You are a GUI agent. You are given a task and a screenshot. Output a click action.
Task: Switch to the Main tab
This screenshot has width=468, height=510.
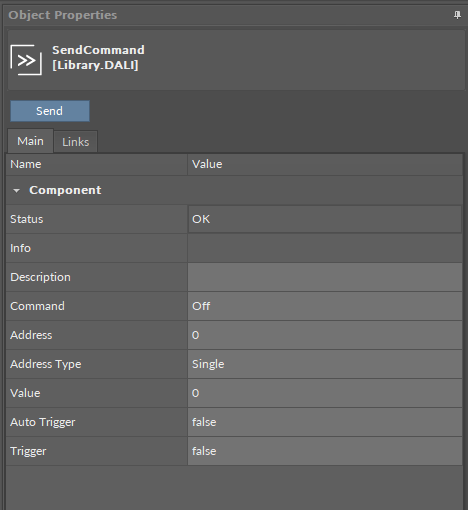(x=30, y=141)
